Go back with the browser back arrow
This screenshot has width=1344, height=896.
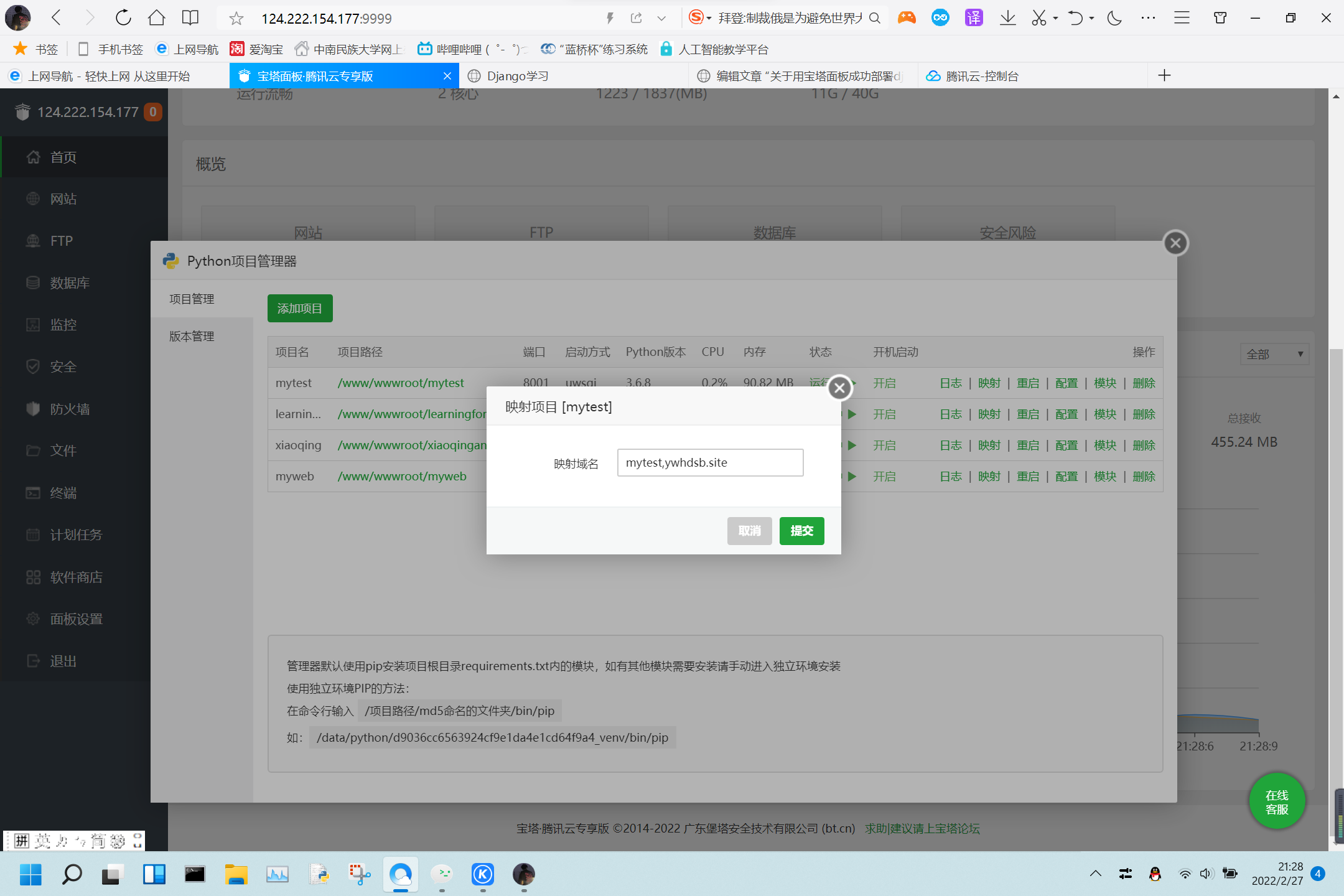coord(56,17)
